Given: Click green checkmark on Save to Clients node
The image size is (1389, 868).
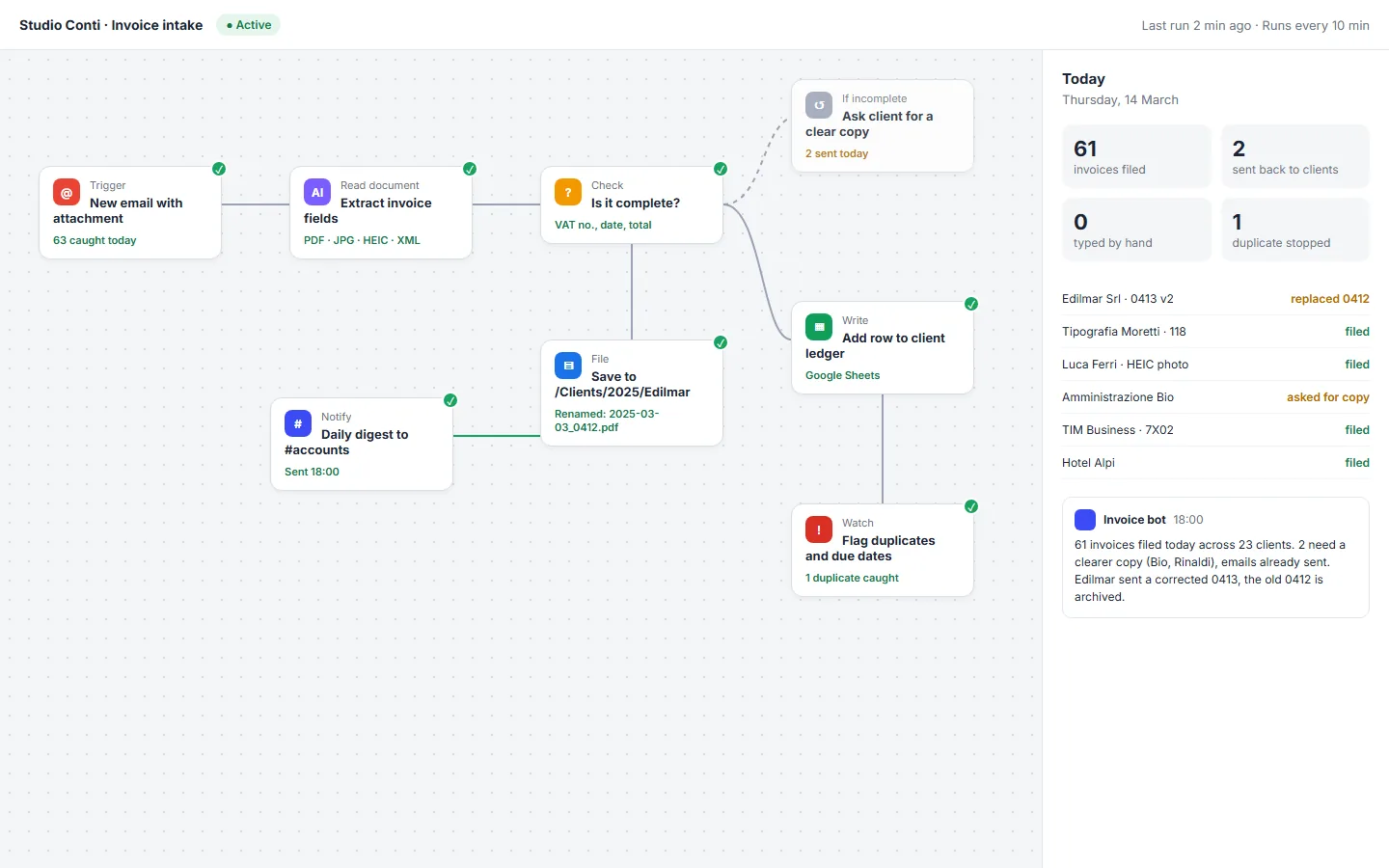Looking at the screenshot, I should pos(721,342).
